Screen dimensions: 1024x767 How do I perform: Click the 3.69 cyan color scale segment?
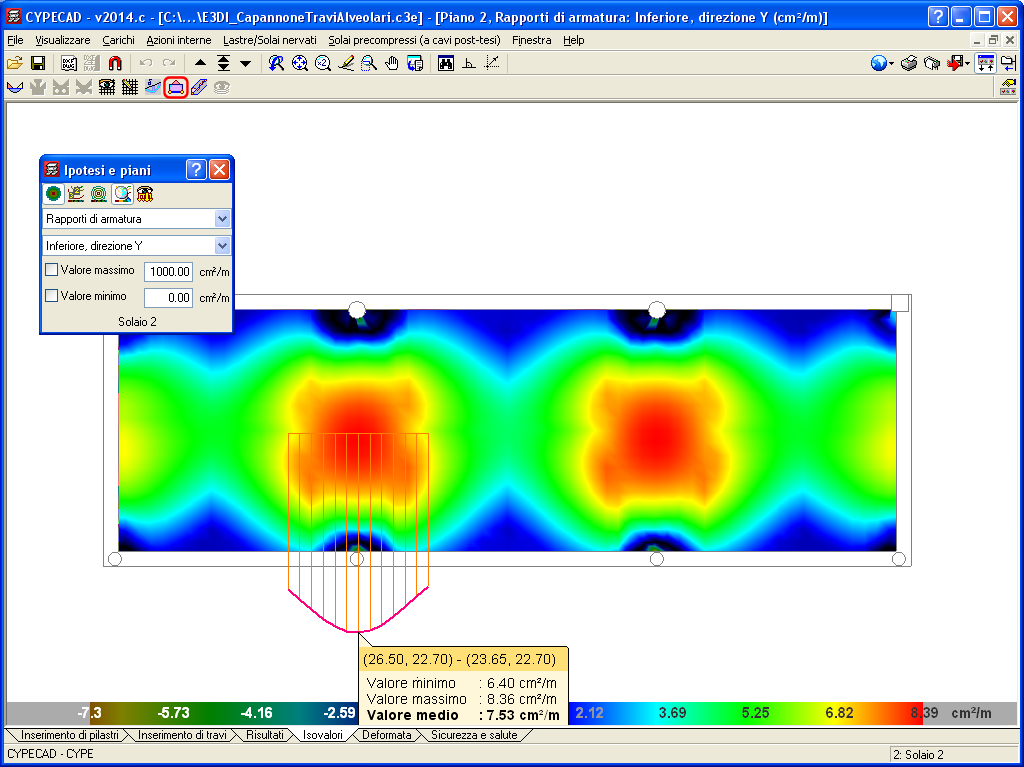(x=672, y=713)
